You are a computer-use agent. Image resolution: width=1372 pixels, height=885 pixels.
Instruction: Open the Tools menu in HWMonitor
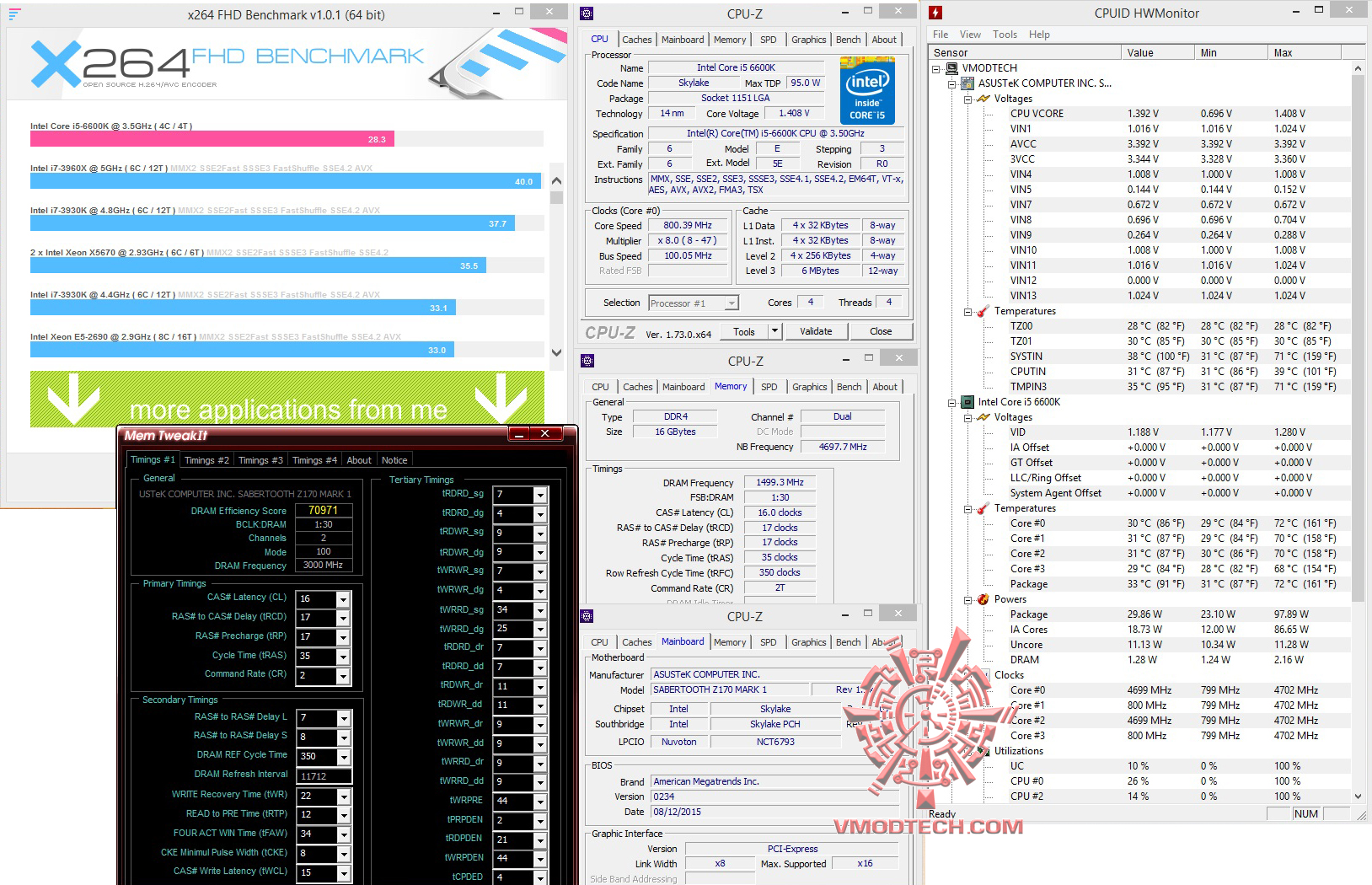click(1005, 35)
